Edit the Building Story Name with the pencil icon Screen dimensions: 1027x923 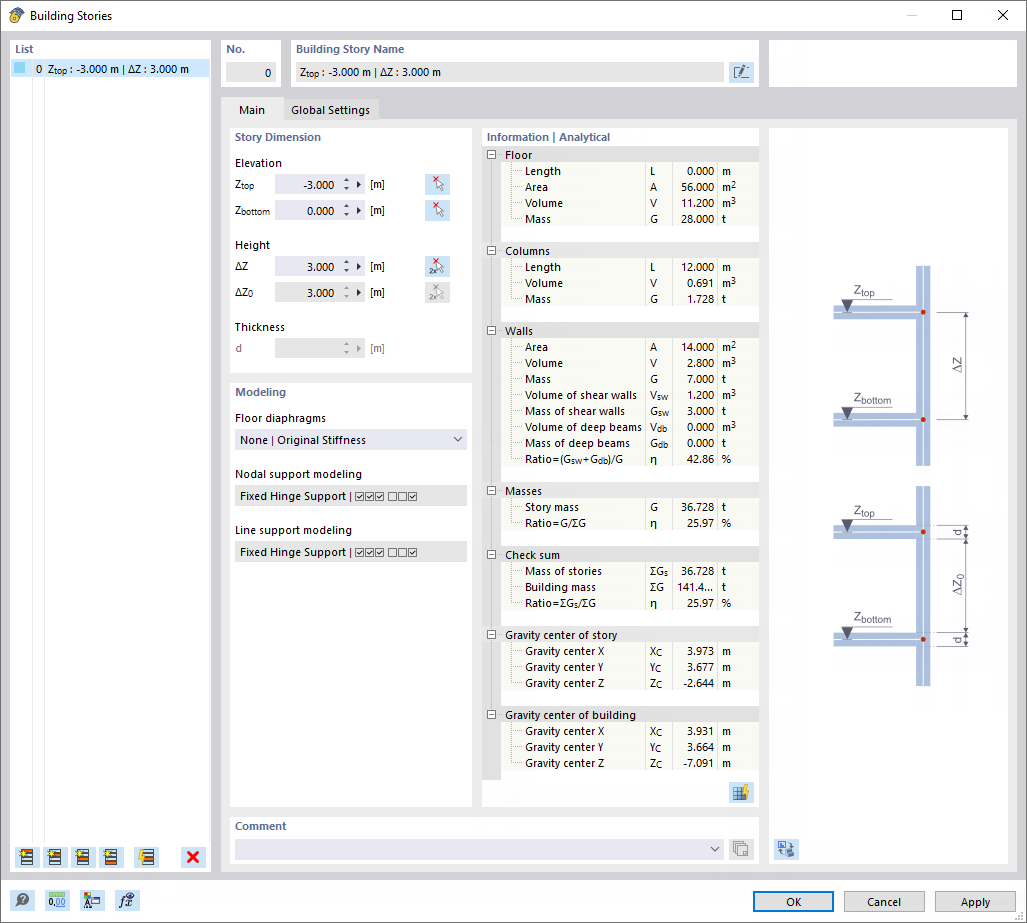(x=741, y=71)
